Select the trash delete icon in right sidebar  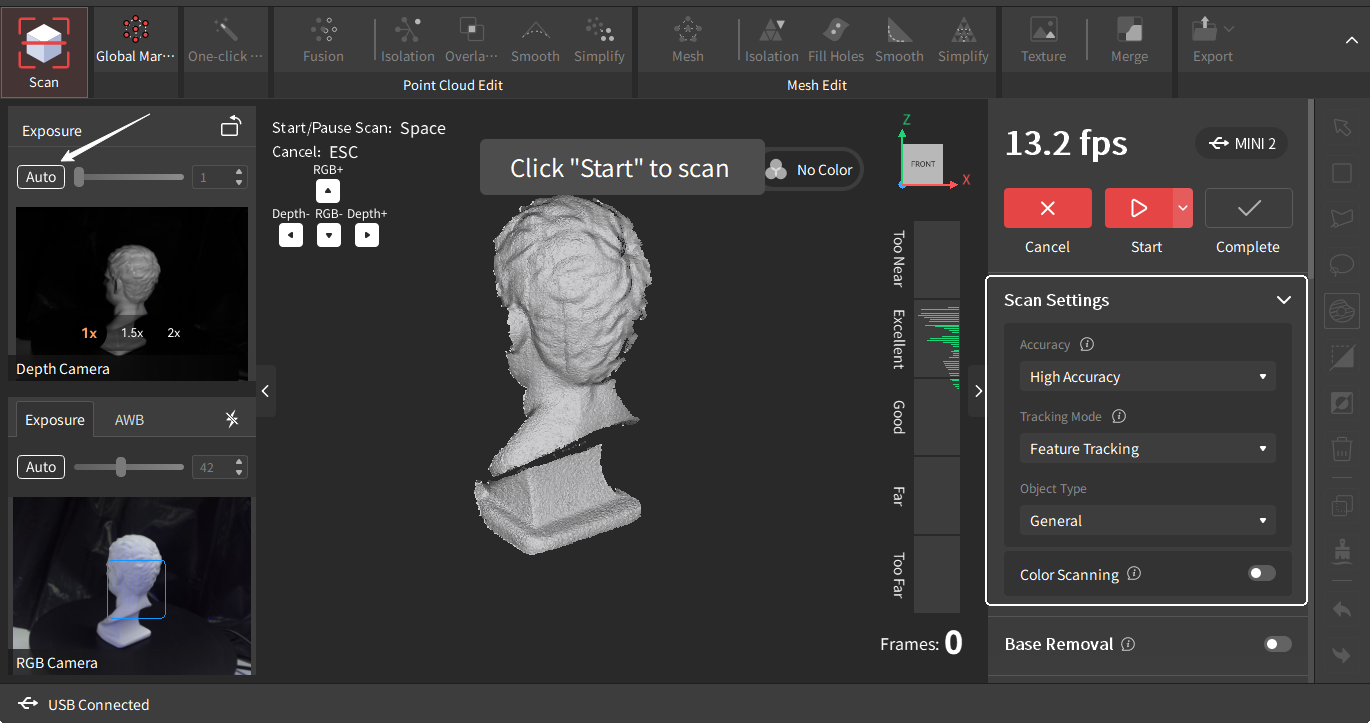click(x=1342, y=449)
